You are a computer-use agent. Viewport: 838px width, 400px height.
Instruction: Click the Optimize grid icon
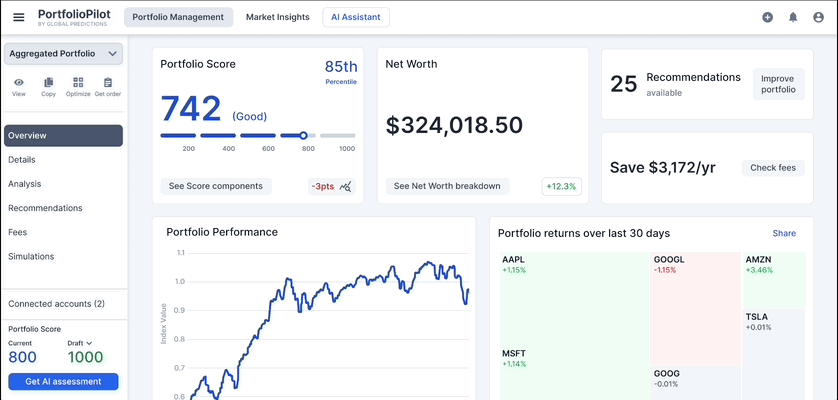[x=78, y=82]
